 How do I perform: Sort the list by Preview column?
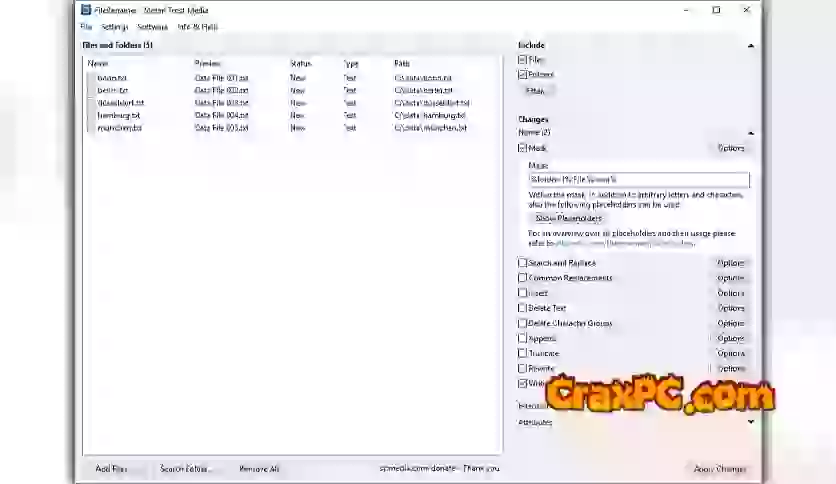[207, 63]
